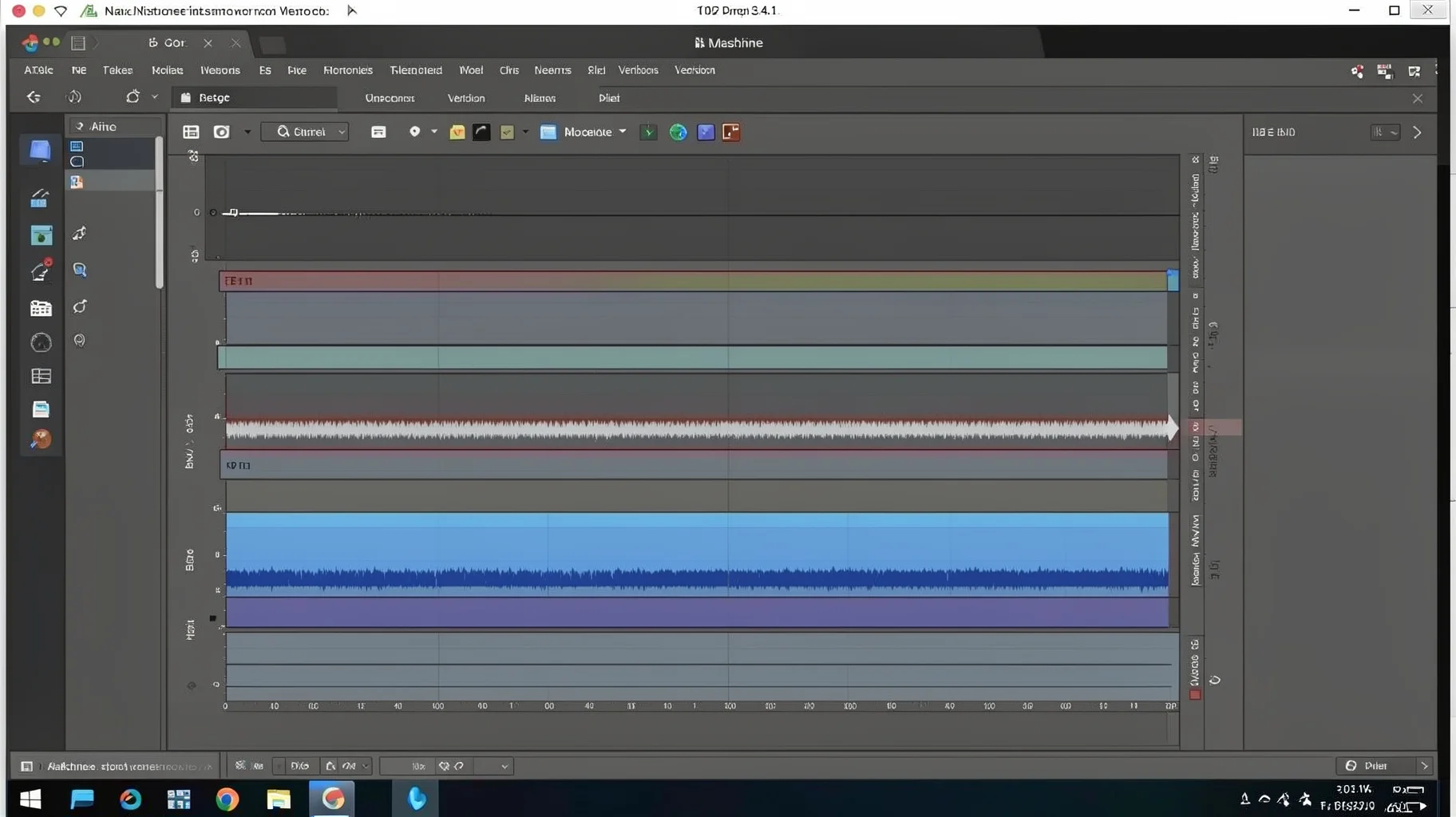Click the camera snapshot icon in the toolbar
The width and height of the screenshot is (1456, 817).
pos(221,132)
